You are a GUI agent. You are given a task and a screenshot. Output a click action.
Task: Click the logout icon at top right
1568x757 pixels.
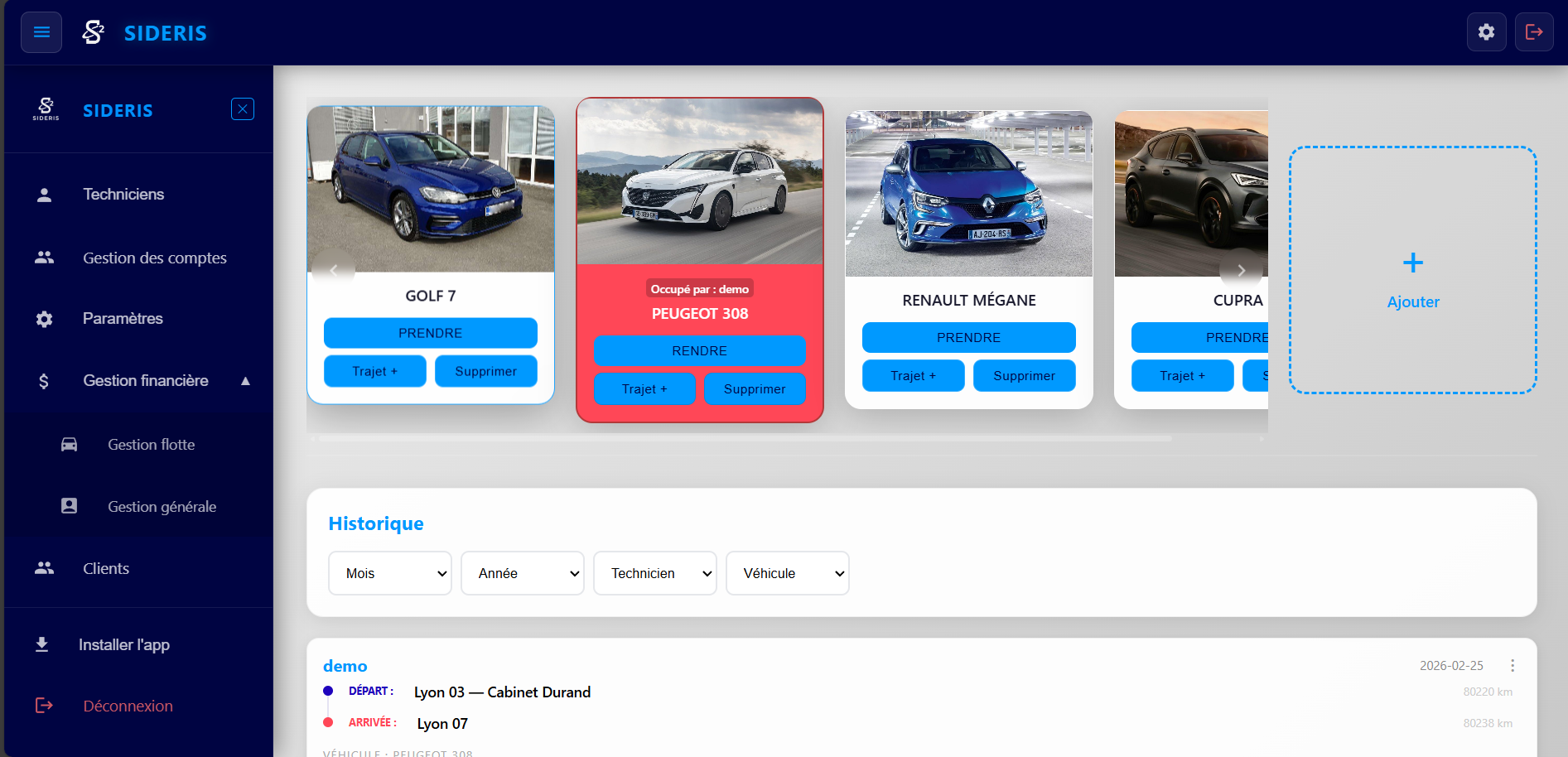click(x=1534, y=31)
